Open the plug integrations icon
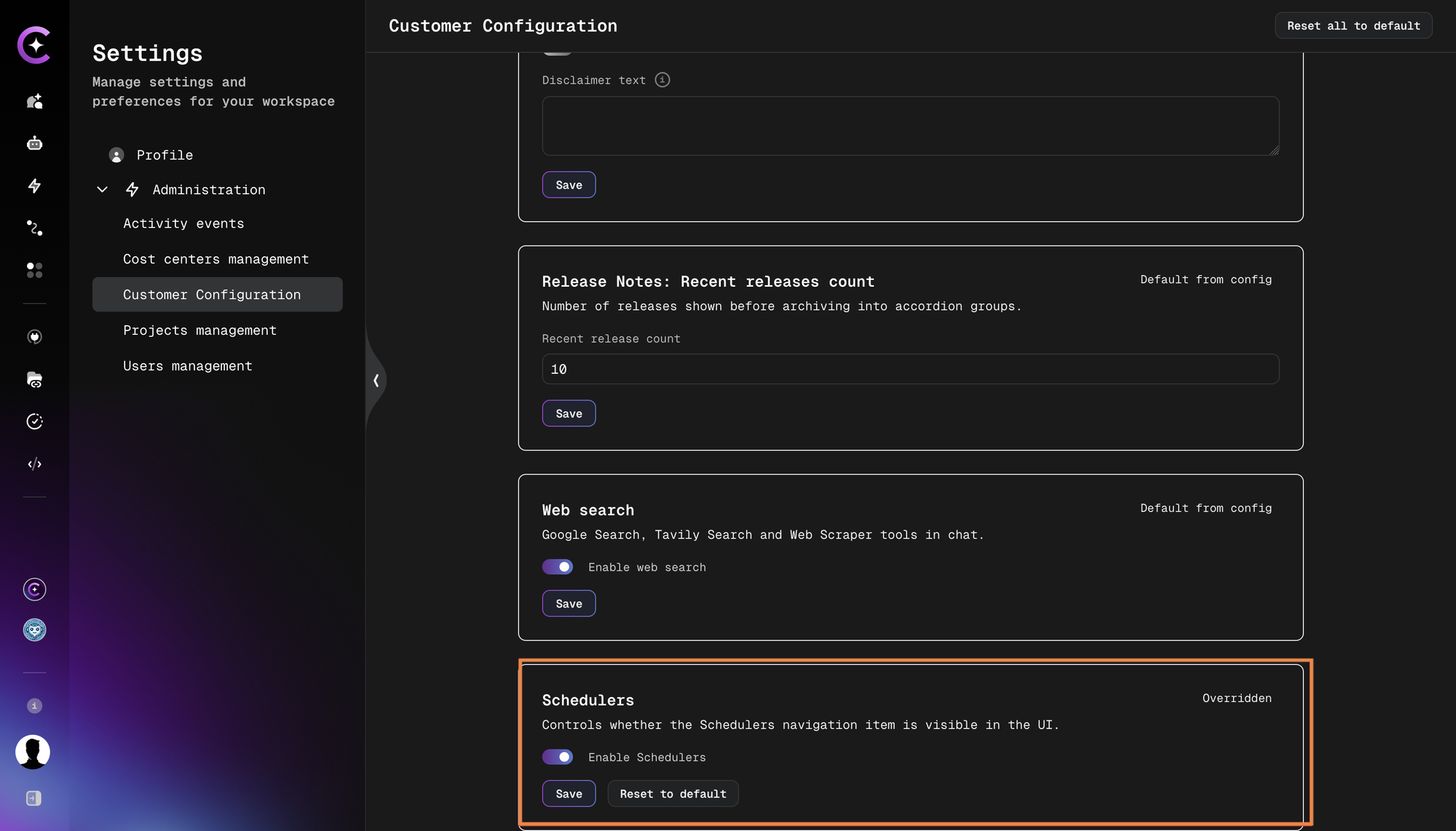Screen dimensions: 1456x831 click(x=34, y=337)
